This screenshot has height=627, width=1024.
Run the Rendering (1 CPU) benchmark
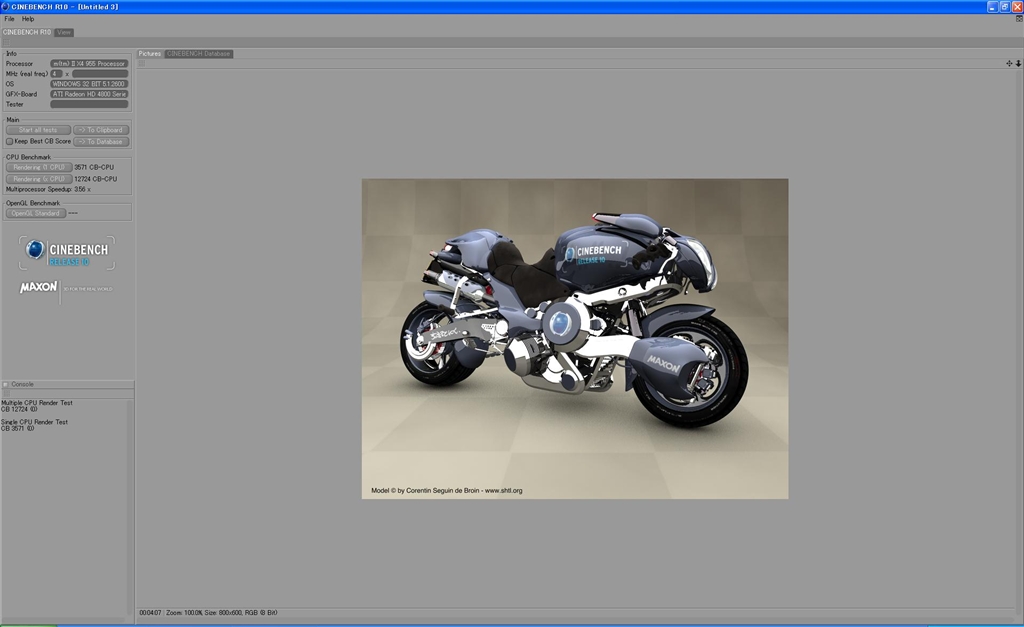tap(38, 167)
